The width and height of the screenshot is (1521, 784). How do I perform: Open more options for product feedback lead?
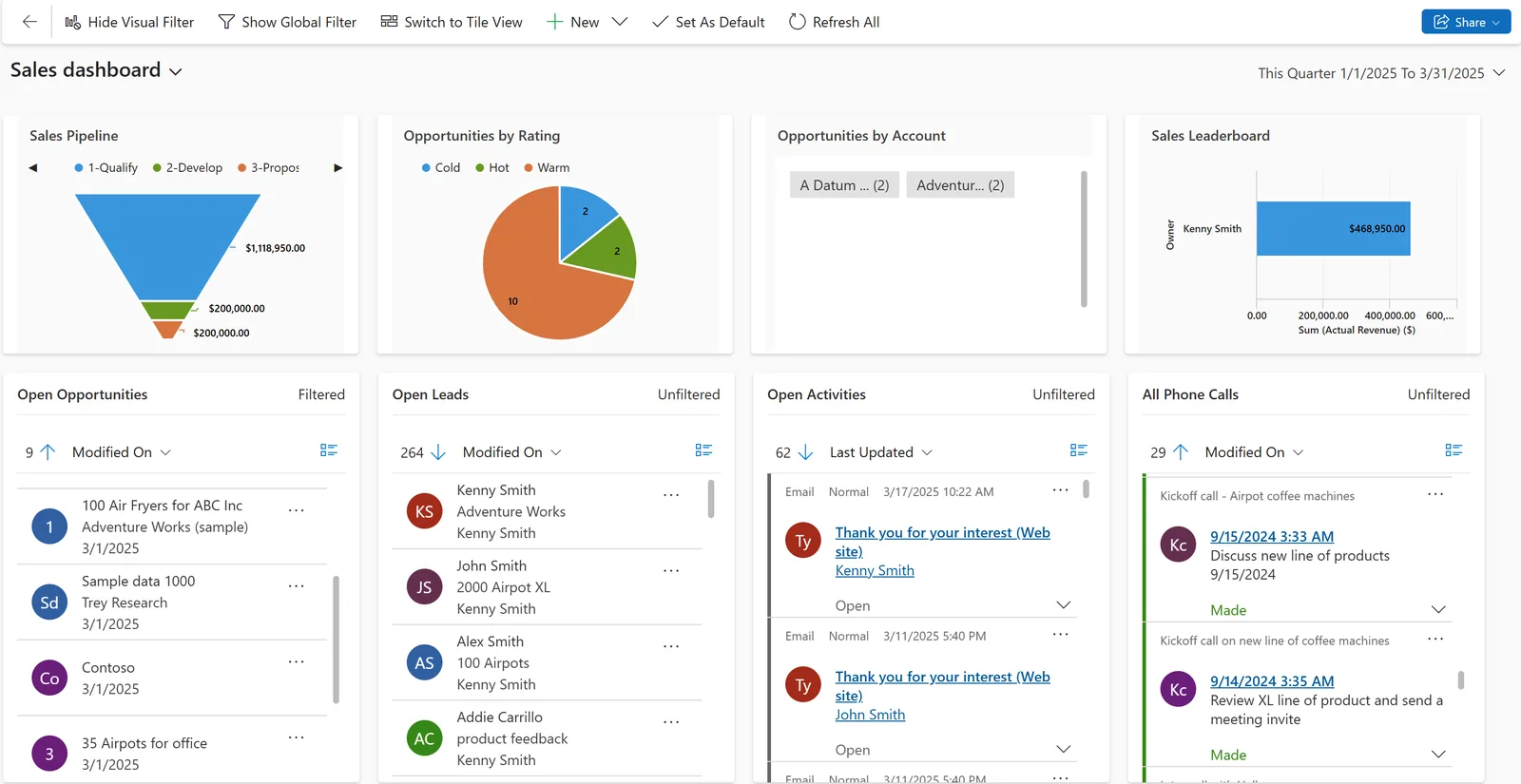[671, 722]
